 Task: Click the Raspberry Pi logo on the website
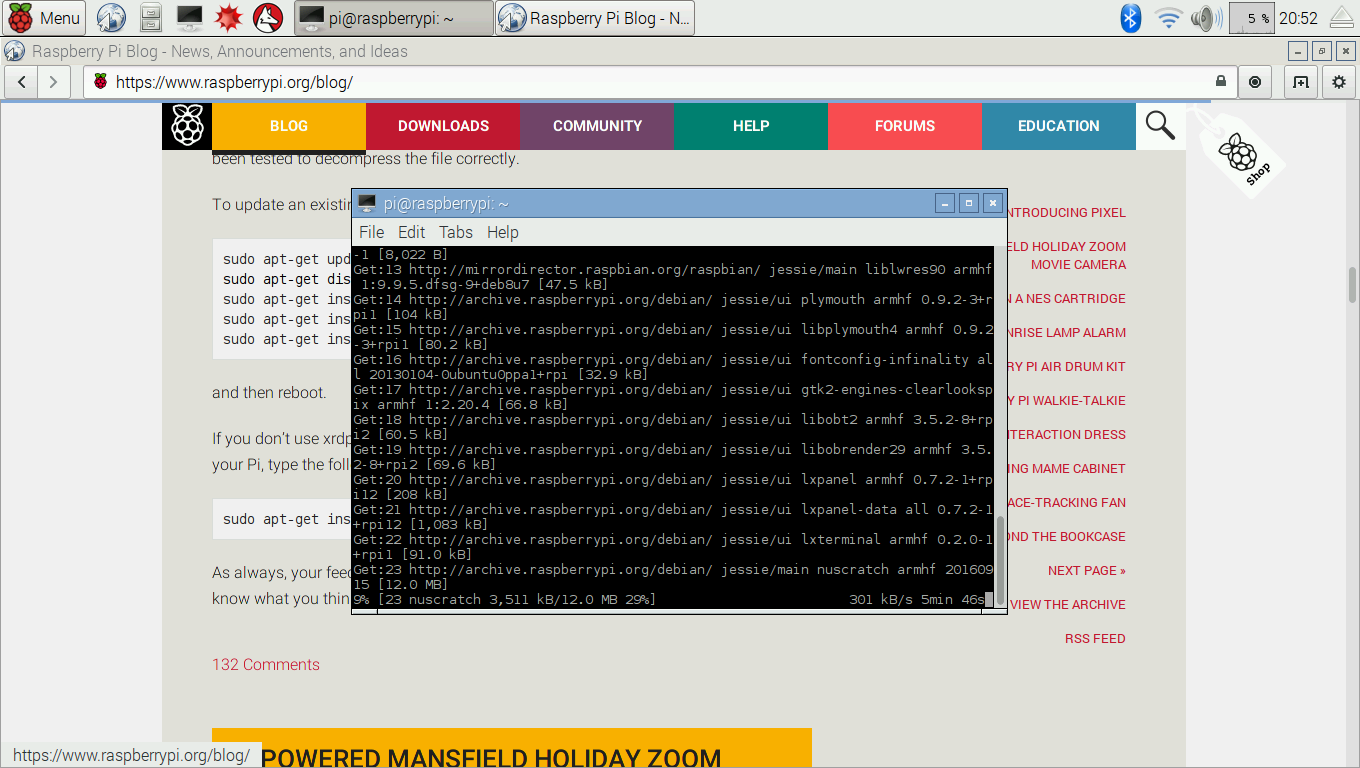[187, 126]
